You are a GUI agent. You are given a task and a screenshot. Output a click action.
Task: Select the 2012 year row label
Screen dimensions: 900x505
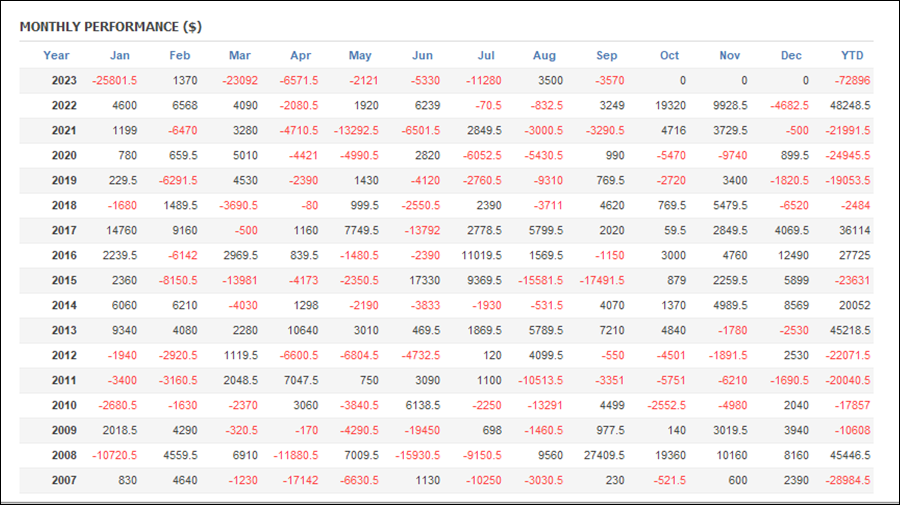(x=64, y=355)
